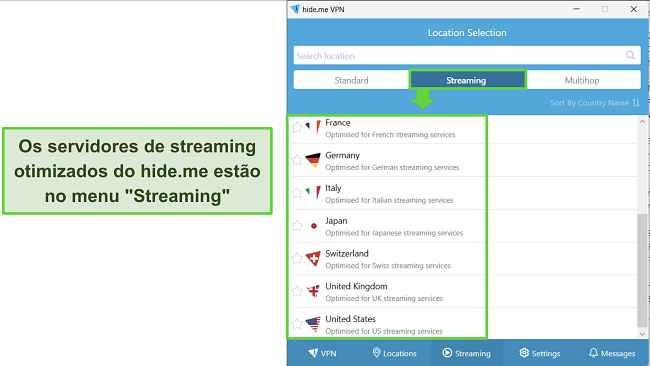Select 'Italy' server name text
The height and width of the screenshot is (366, 650).
(x=333, y=188)
